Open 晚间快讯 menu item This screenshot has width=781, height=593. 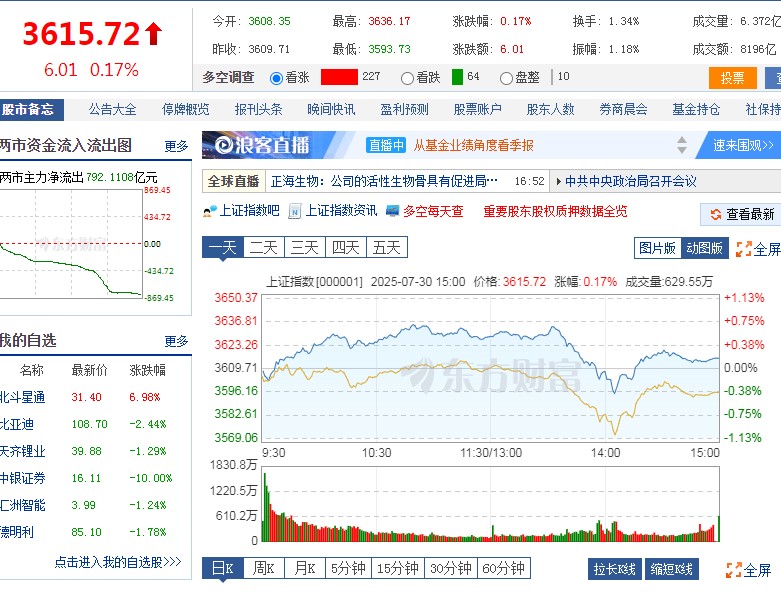click(331, 110)
